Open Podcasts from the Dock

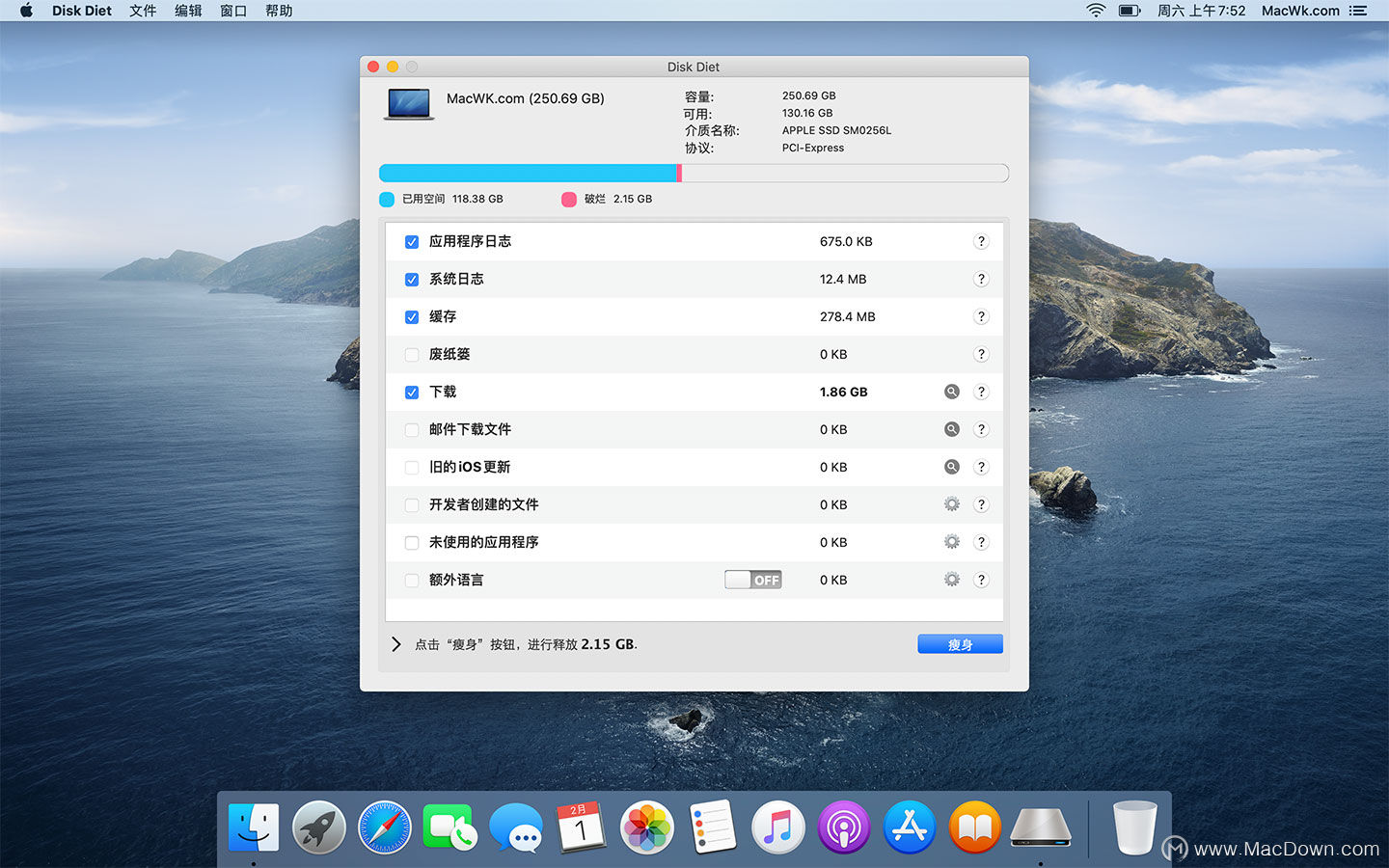click(x=844, y=827)
